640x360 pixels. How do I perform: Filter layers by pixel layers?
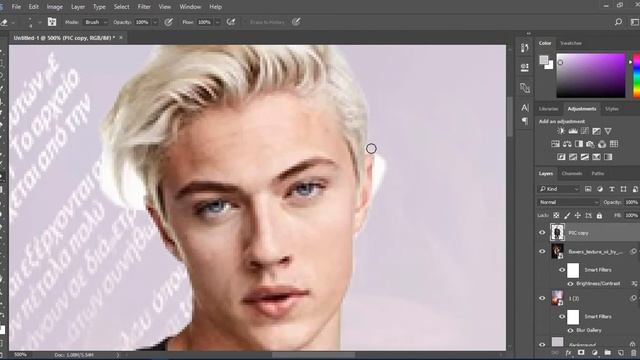[x=588, y=189]
